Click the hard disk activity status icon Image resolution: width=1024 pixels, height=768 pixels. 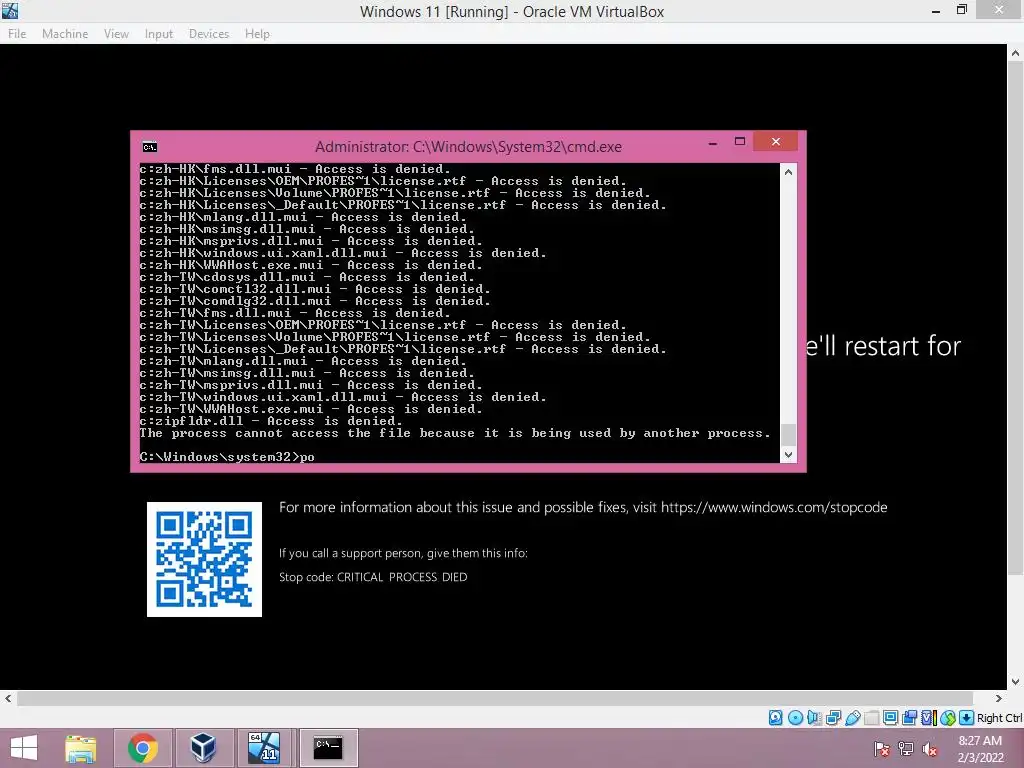point(775,718)
